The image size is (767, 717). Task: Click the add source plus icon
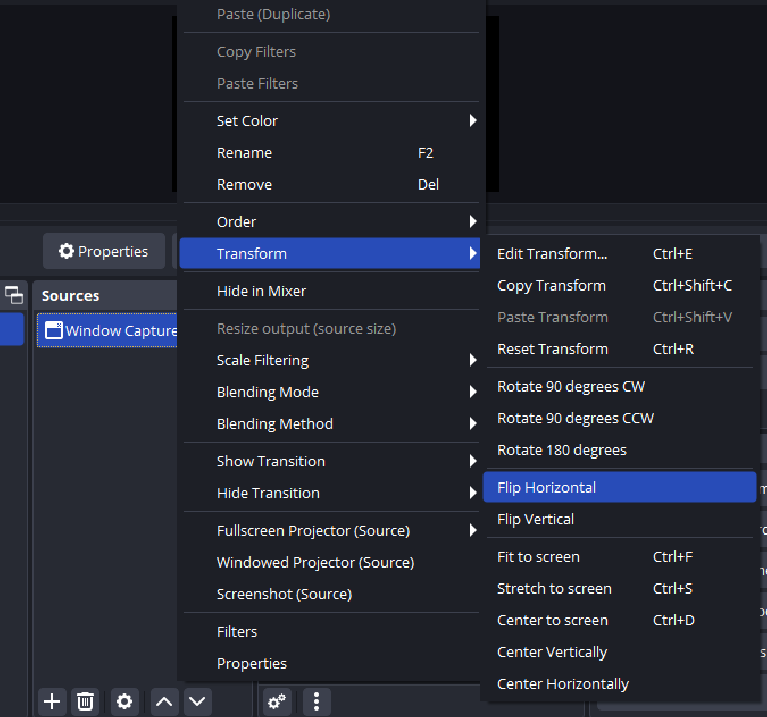(x=52, y=702)
